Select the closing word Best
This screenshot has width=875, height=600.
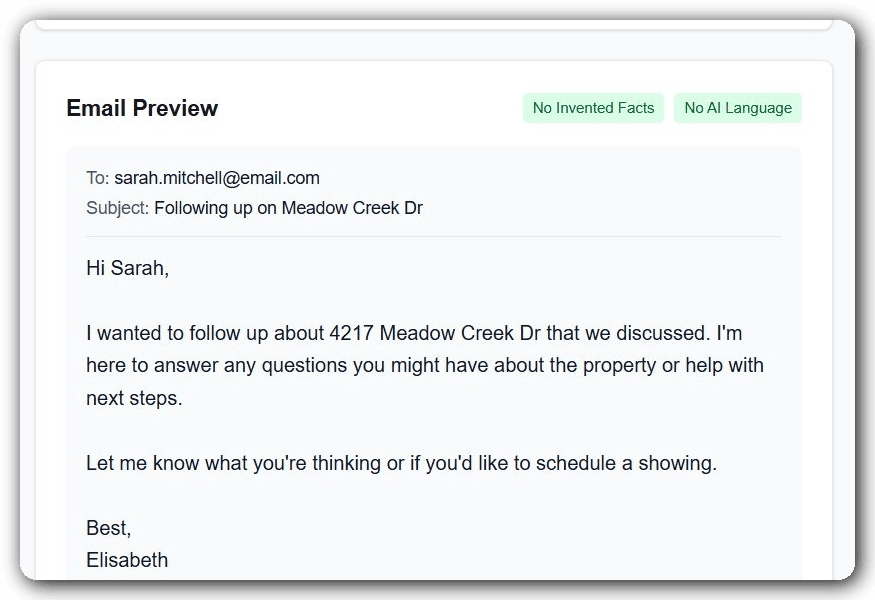104,527
